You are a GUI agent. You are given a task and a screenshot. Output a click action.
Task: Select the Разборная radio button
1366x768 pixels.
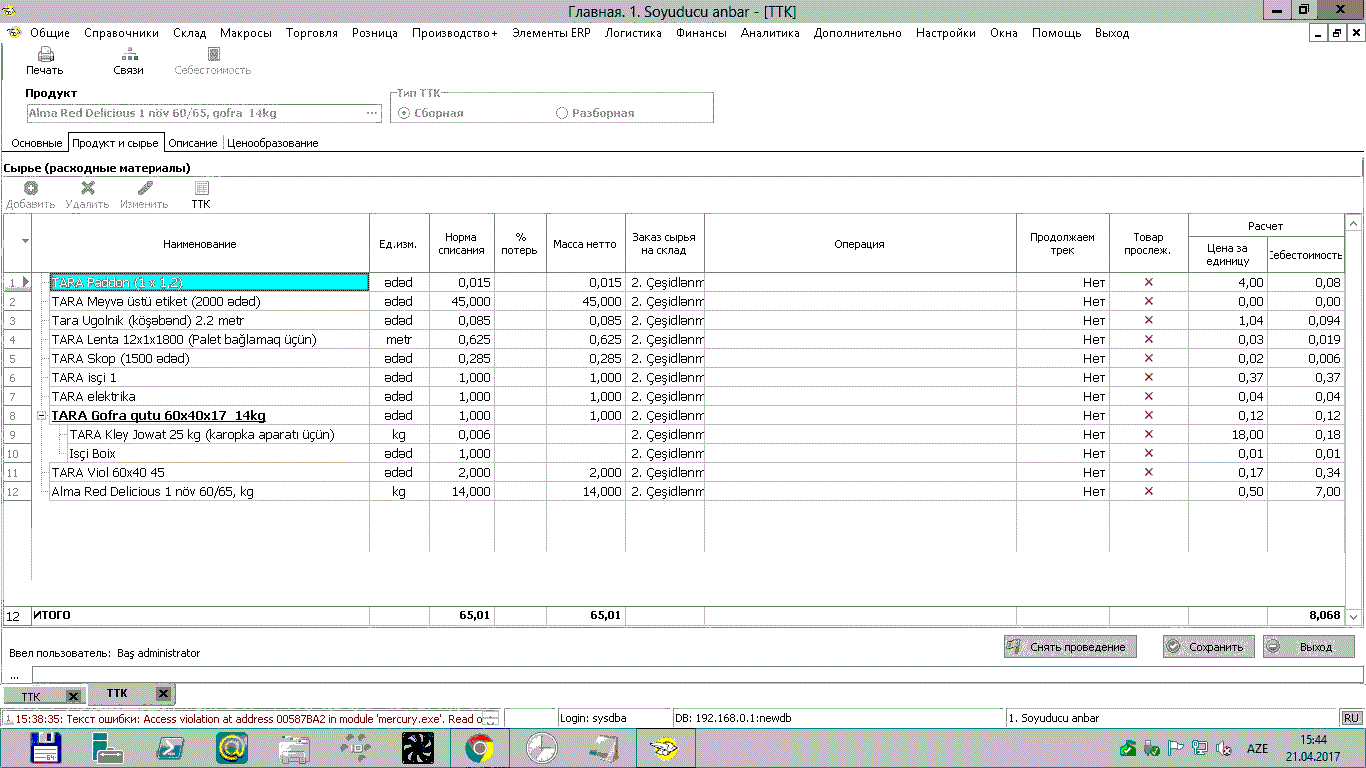[562, 113]
